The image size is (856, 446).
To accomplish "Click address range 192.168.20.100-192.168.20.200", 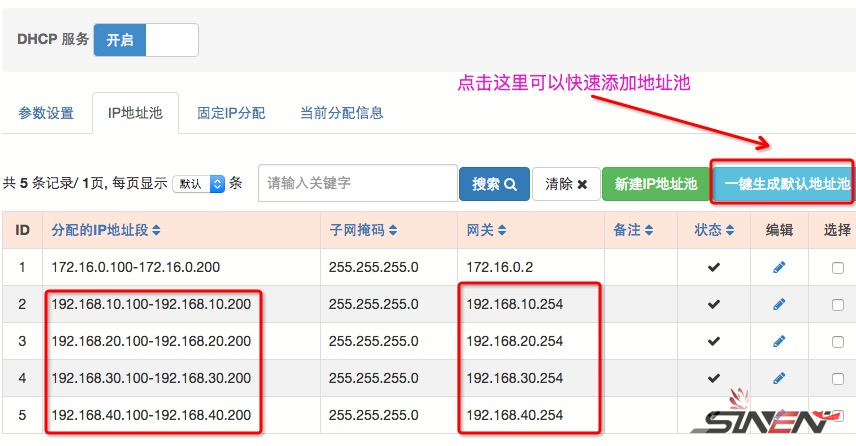I will [151, 341].
